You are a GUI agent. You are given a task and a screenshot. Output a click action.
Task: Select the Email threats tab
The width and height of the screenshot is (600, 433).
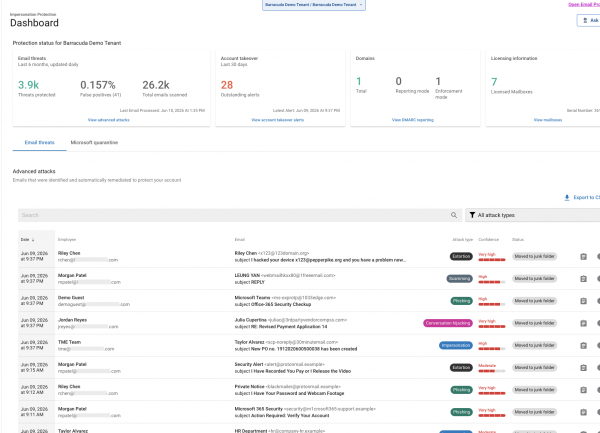tap(39, 143)
